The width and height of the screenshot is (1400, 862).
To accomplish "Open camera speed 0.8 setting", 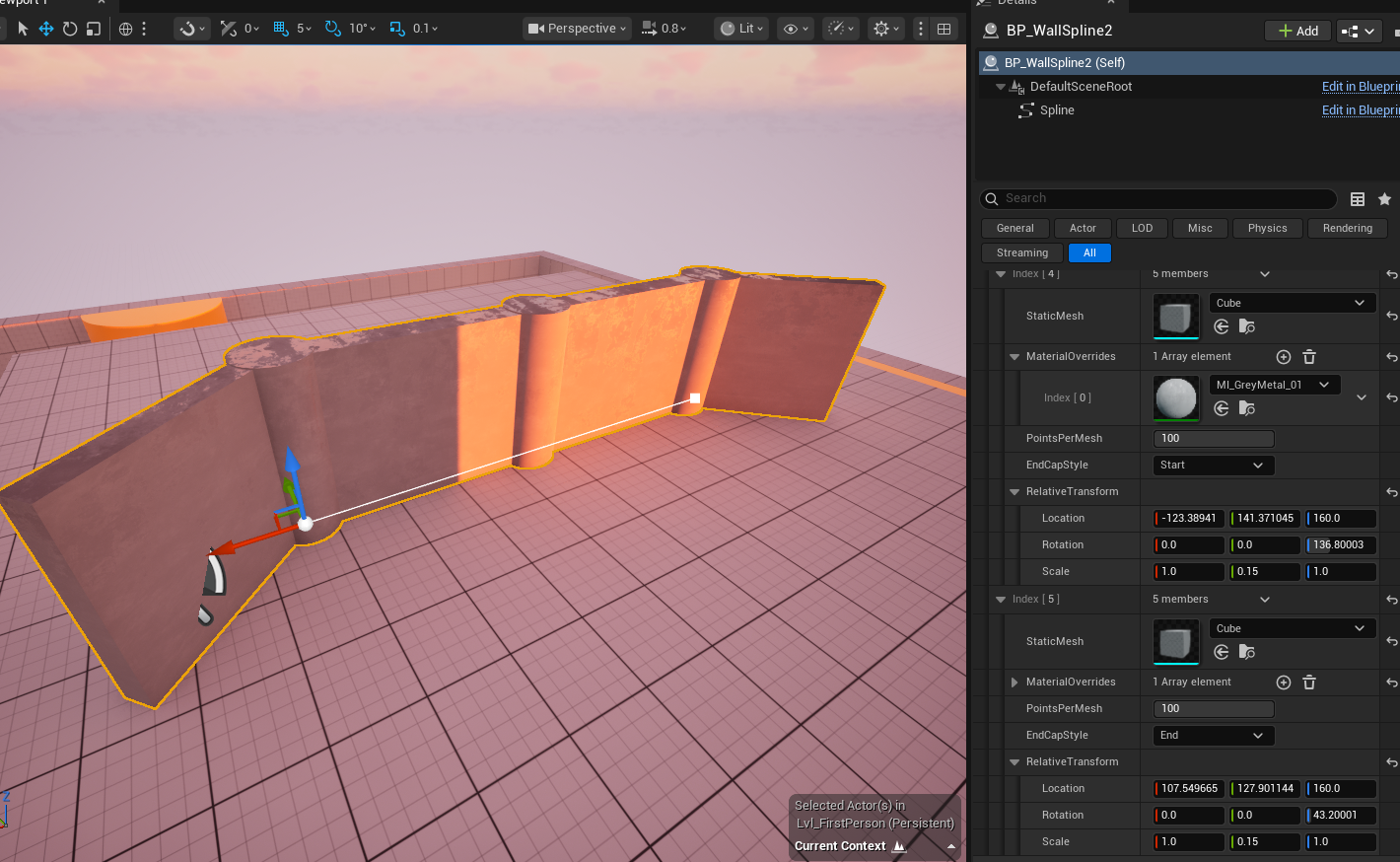I will (x=664, y=29).
